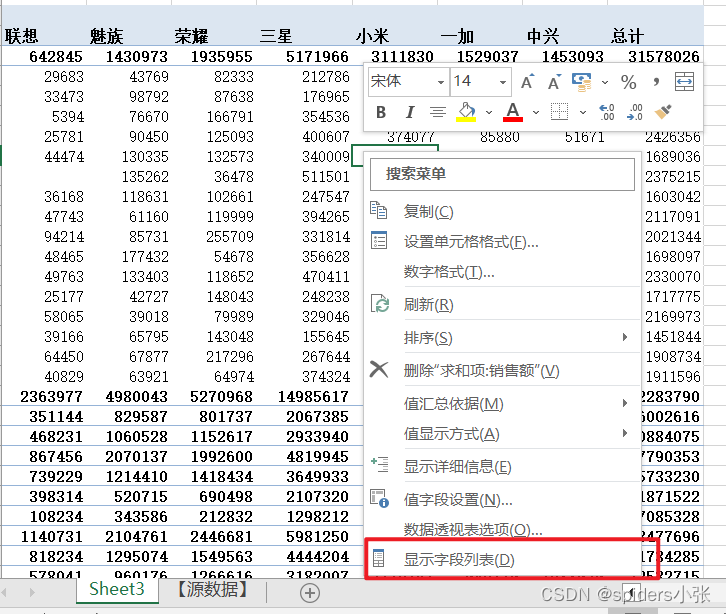Toggle bold in the mini toolbar
726x614 pixels.
pyautogui.click(x=381, y=112)
